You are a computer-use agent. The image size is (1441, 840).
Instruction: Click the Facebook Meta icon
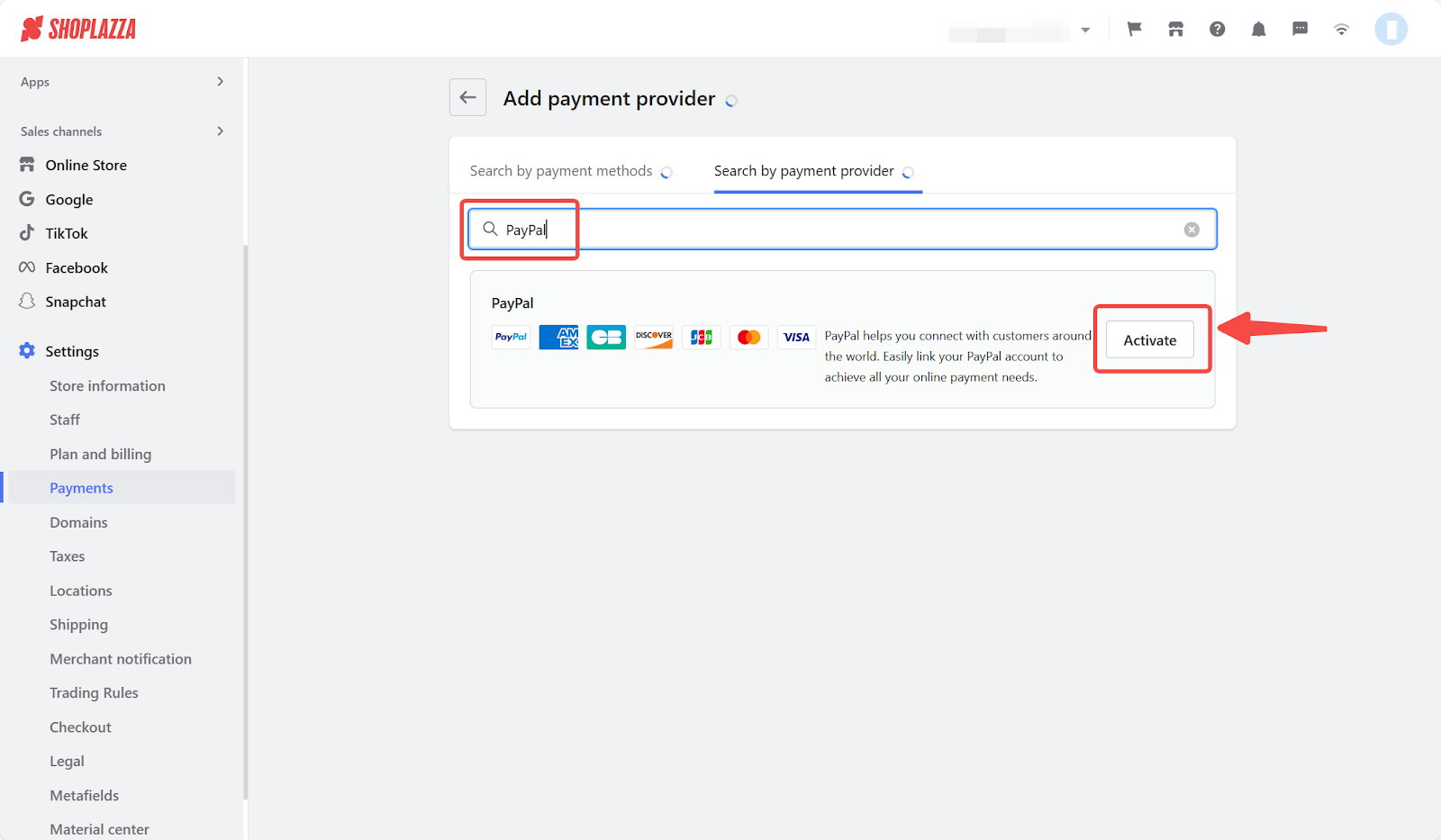click(x=27, y=267)
